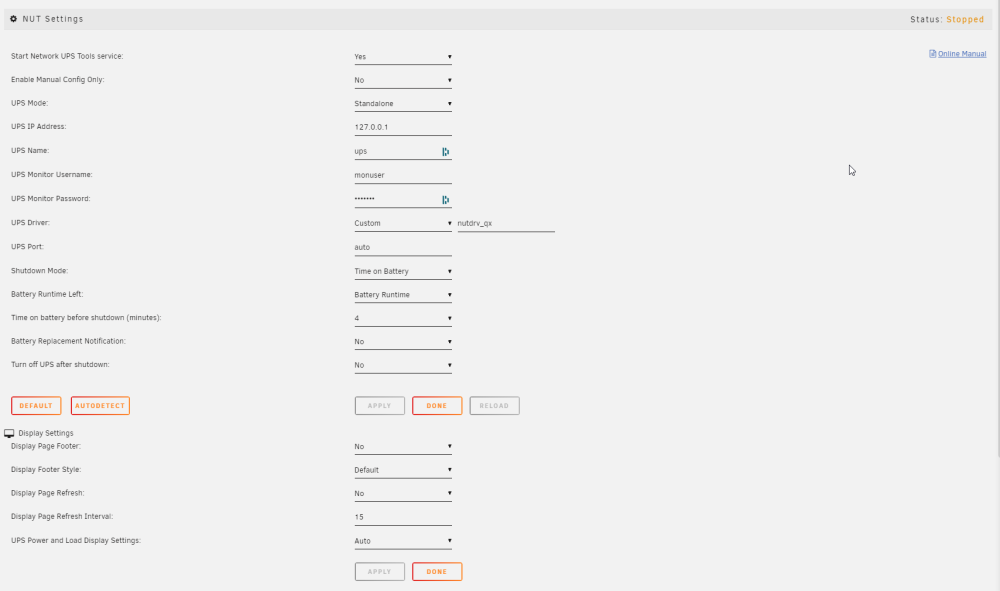
Task: Open the UPS Power and Load Display Settings dropdown
Action: point(403,541)
